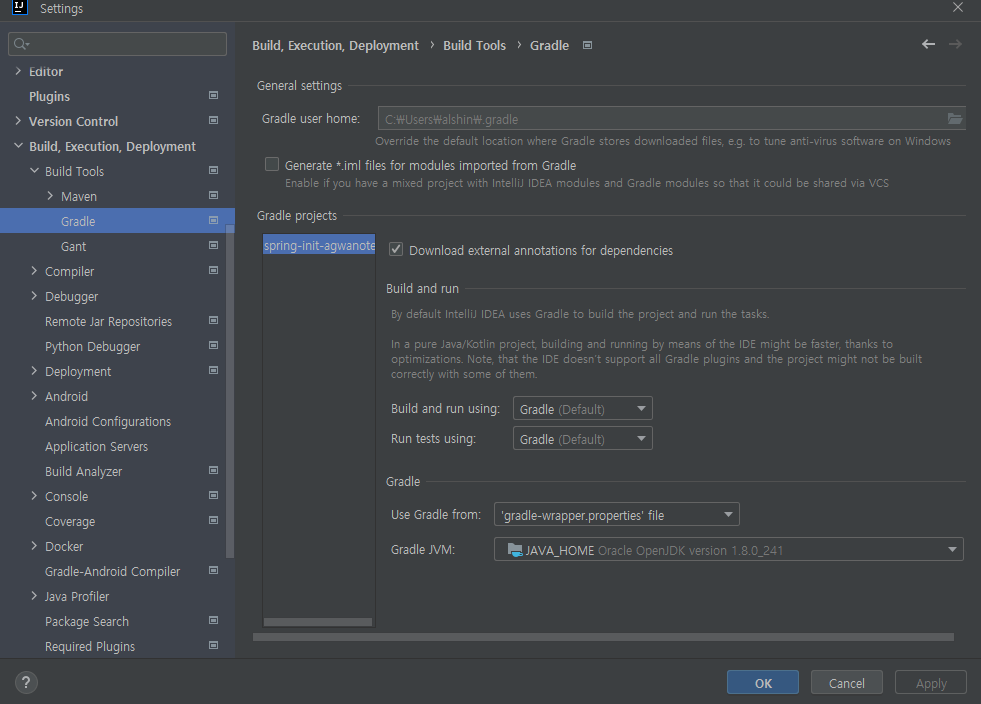
Task: Select Gant under Build Tools
Action: pos(73,247)
